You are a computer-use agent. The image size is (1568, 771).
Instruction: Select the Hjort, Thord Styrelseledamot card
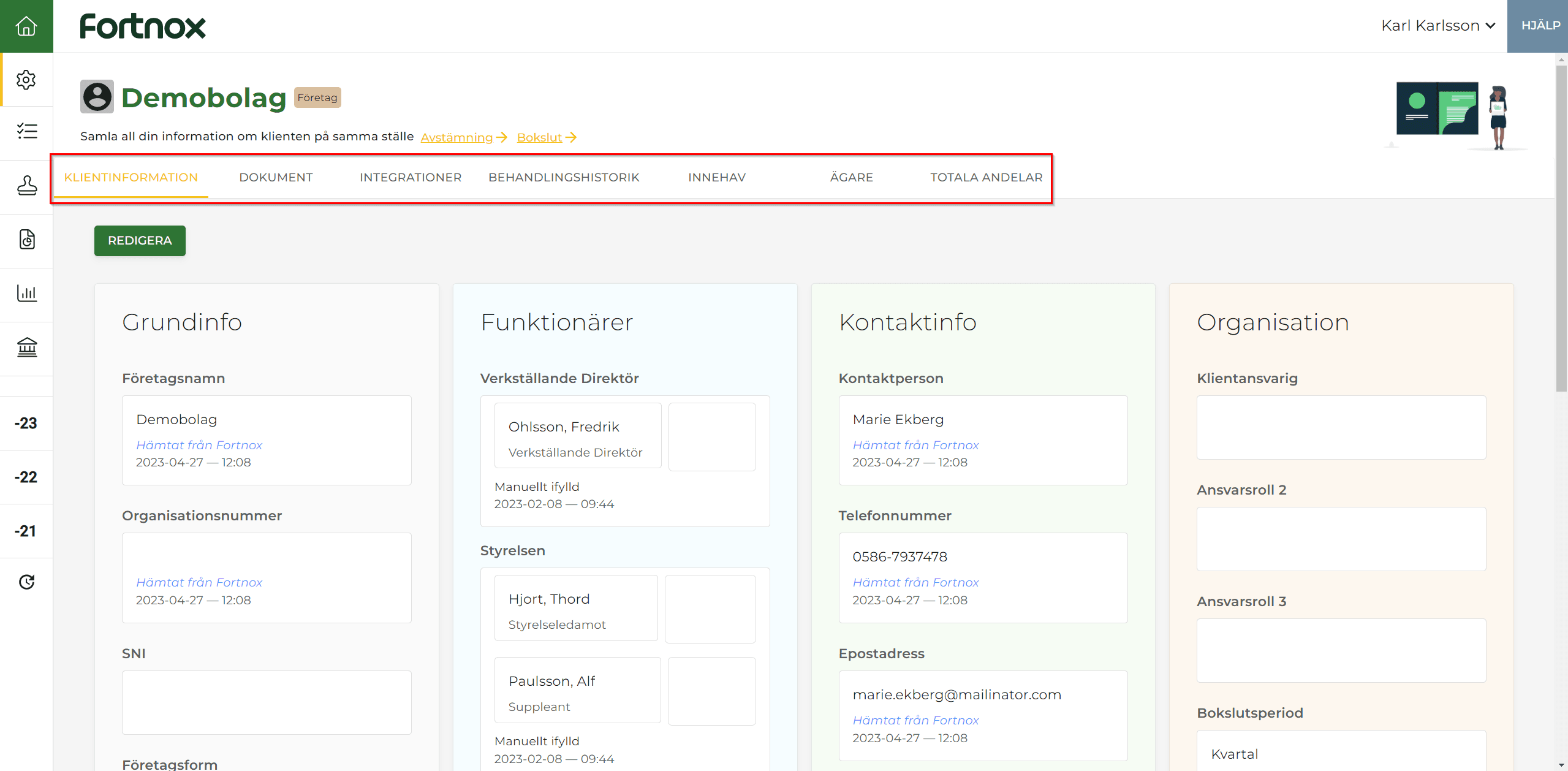(576, 608)
